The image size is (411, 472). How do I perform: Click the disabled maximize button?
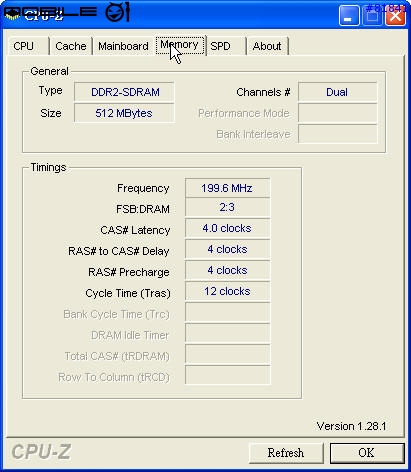pyautogui.click(x=372, y=15)
